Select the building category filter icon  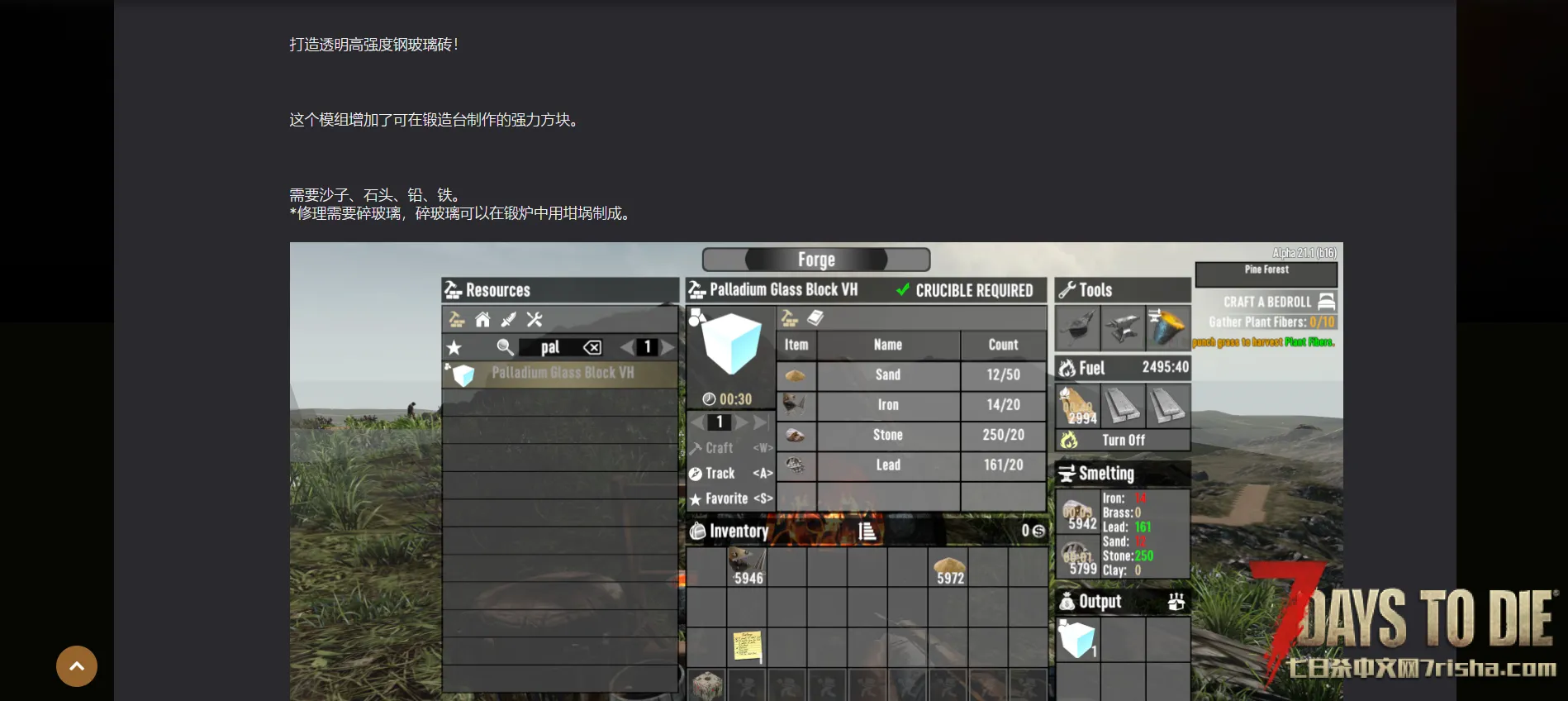pos(456,320)
